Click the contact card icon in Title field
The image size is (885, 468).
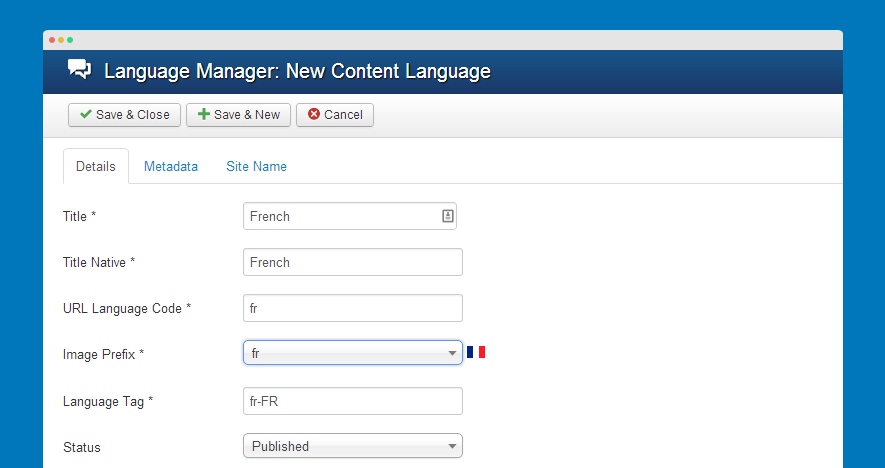(x=448, y=216)
